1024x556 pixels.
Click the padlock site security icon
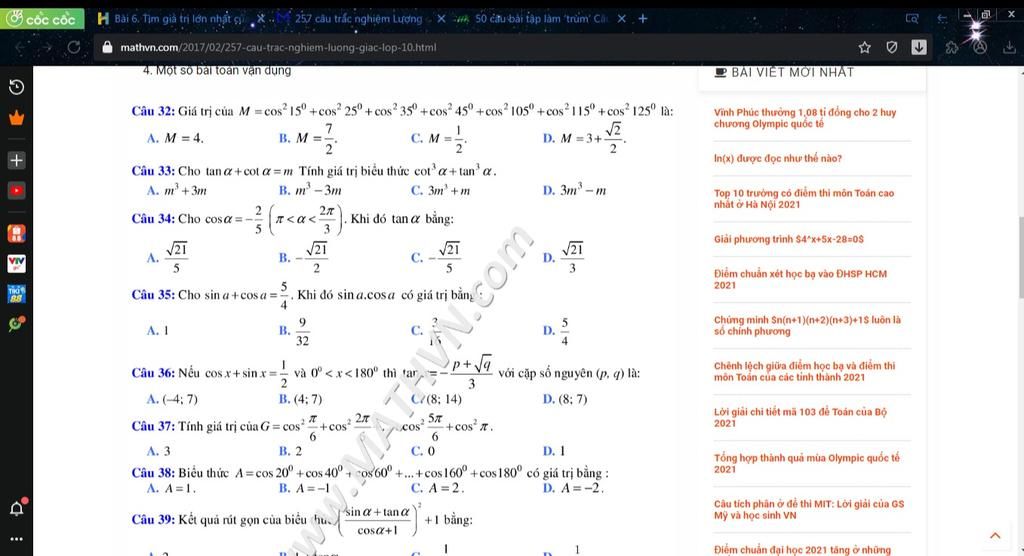pos(108,47)
